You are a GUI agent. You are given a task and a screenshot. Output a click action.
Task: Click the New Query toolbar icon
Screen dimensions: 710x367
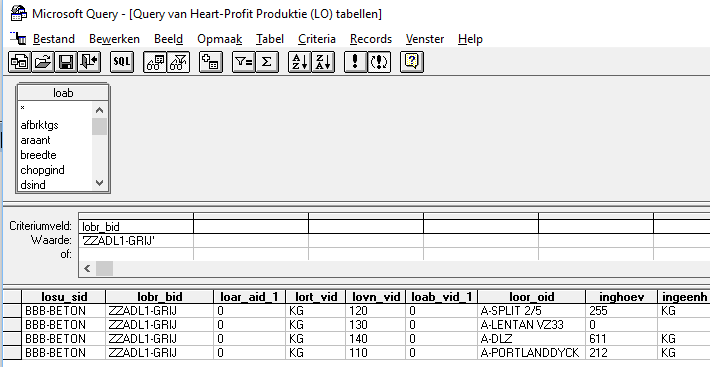pos(20,62)
